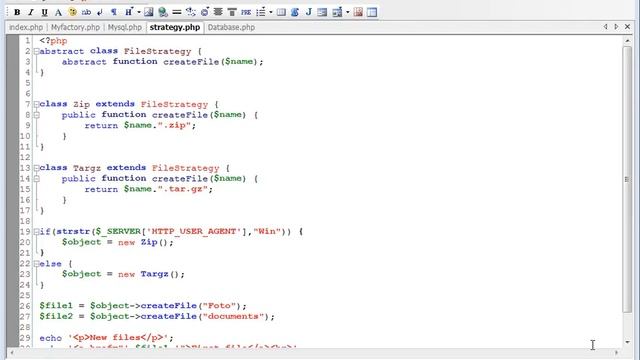This screenshot has width=640, height=360.
Task: Click the insert image toolbar icon
Action: click(149, 12)
